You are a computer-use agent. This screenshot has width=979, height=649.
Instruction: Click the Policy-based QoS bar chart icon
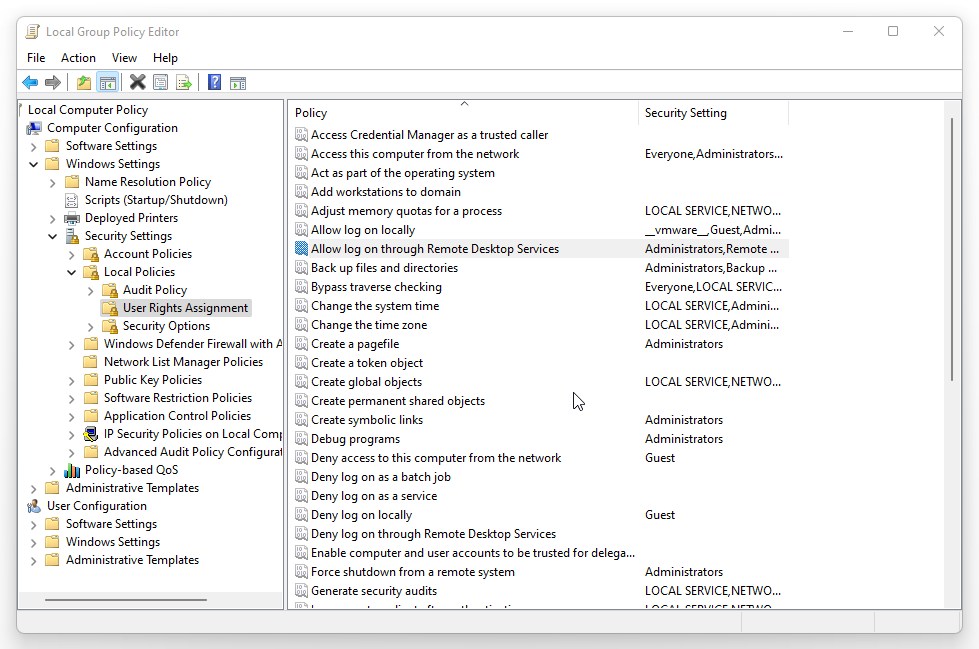(72, 470)
